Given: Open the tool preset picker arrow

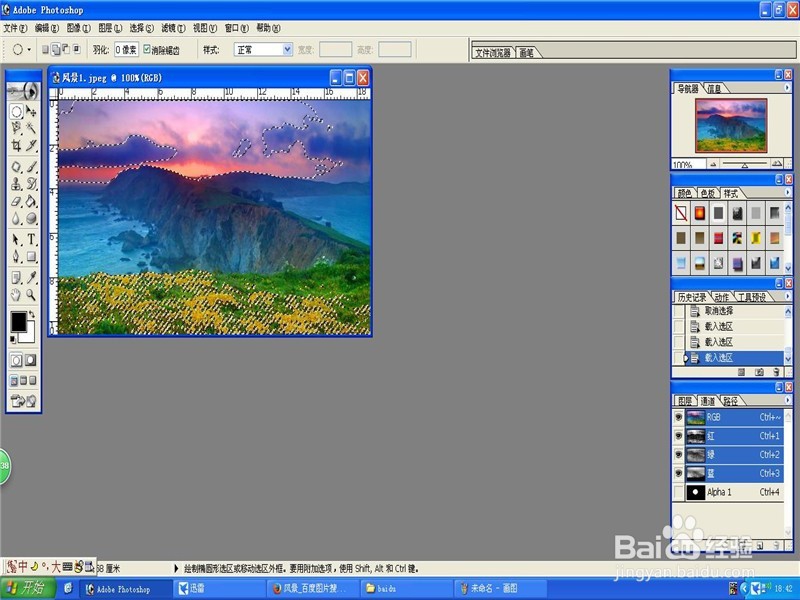Looking at the screenshot, I should (x=30, y=49).
